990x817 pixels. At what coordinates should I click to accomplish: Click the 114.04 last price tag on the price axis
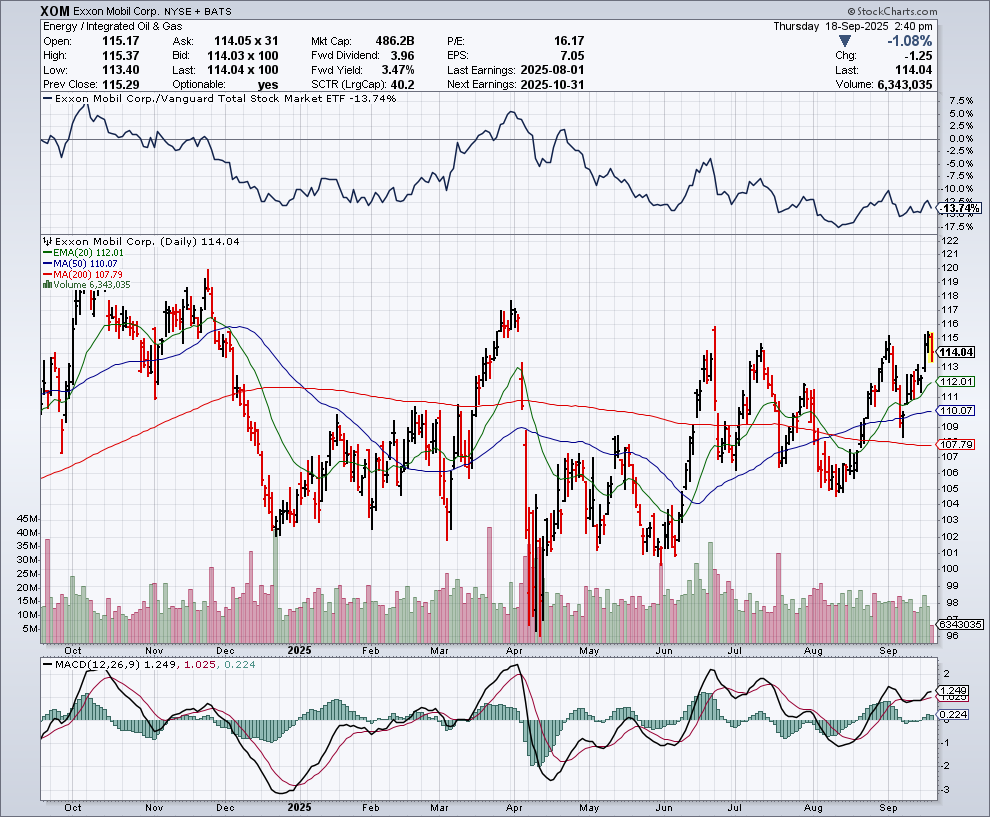pyautogui.click(x=957, y=352)
